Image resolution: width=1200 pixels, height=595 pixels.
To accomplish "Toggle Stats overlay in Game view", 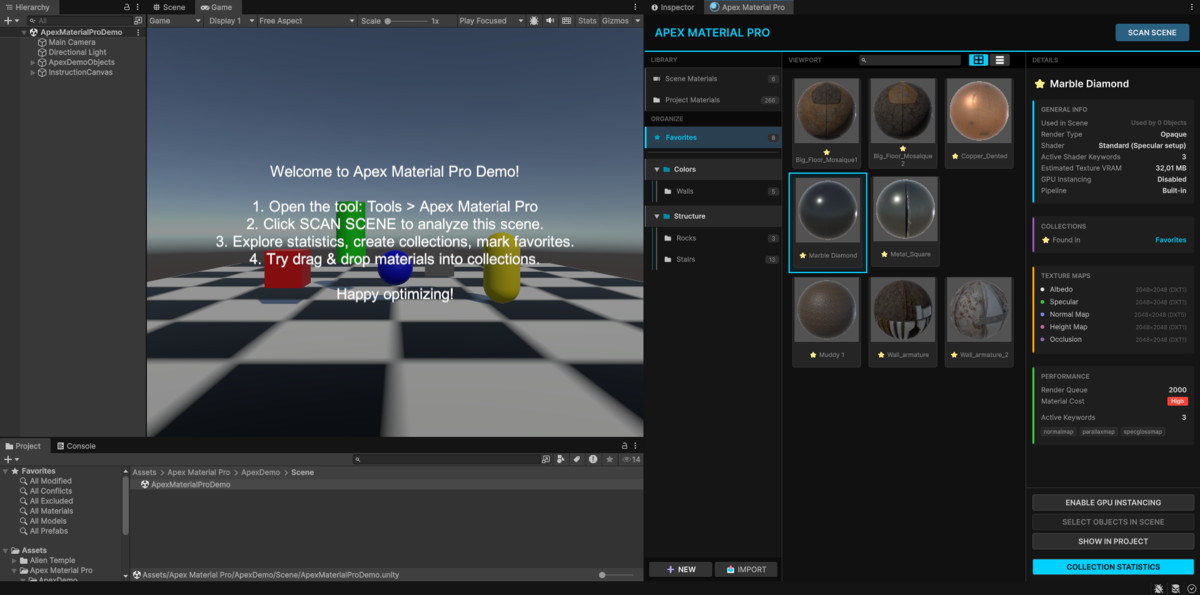I will pos(587,20).
